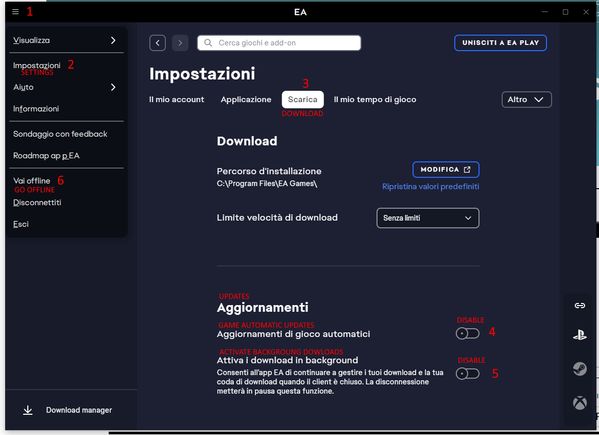Screen dimensions: 599x435
Task: Click Modifica installation path button
Action: [445, 170]
